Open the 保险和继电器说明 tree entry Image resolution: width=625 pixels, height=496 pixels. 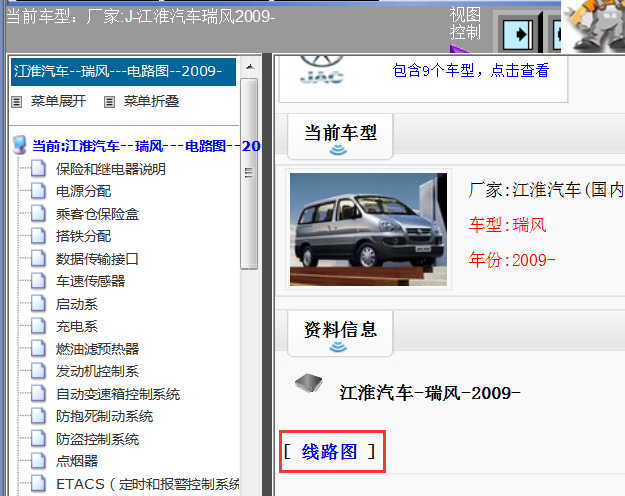[111, 169]
